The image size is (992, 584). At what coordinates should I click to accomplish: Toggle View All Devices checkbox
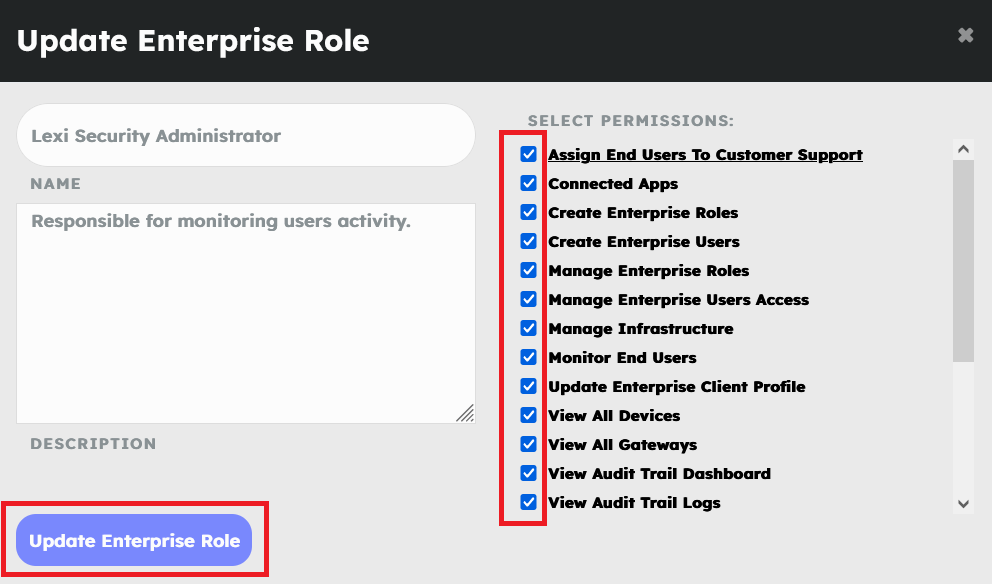point(529,416)
